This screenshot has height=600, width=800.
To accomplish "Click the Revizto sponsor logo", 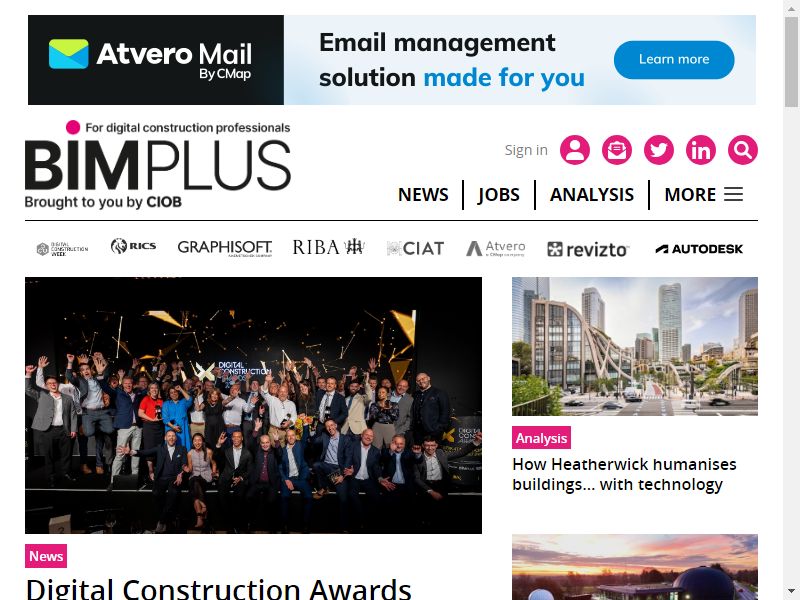I will pos(587,249).
